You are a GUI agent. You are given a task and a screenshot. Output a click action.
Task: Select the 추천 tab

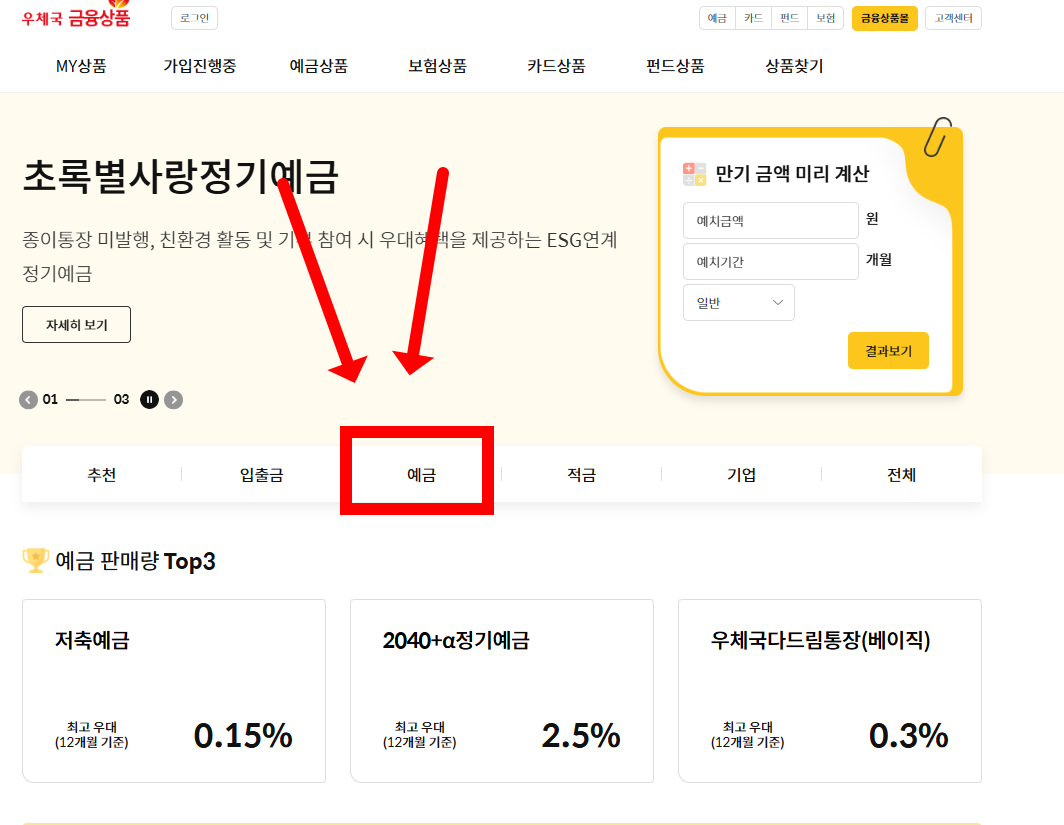point(102,474)
